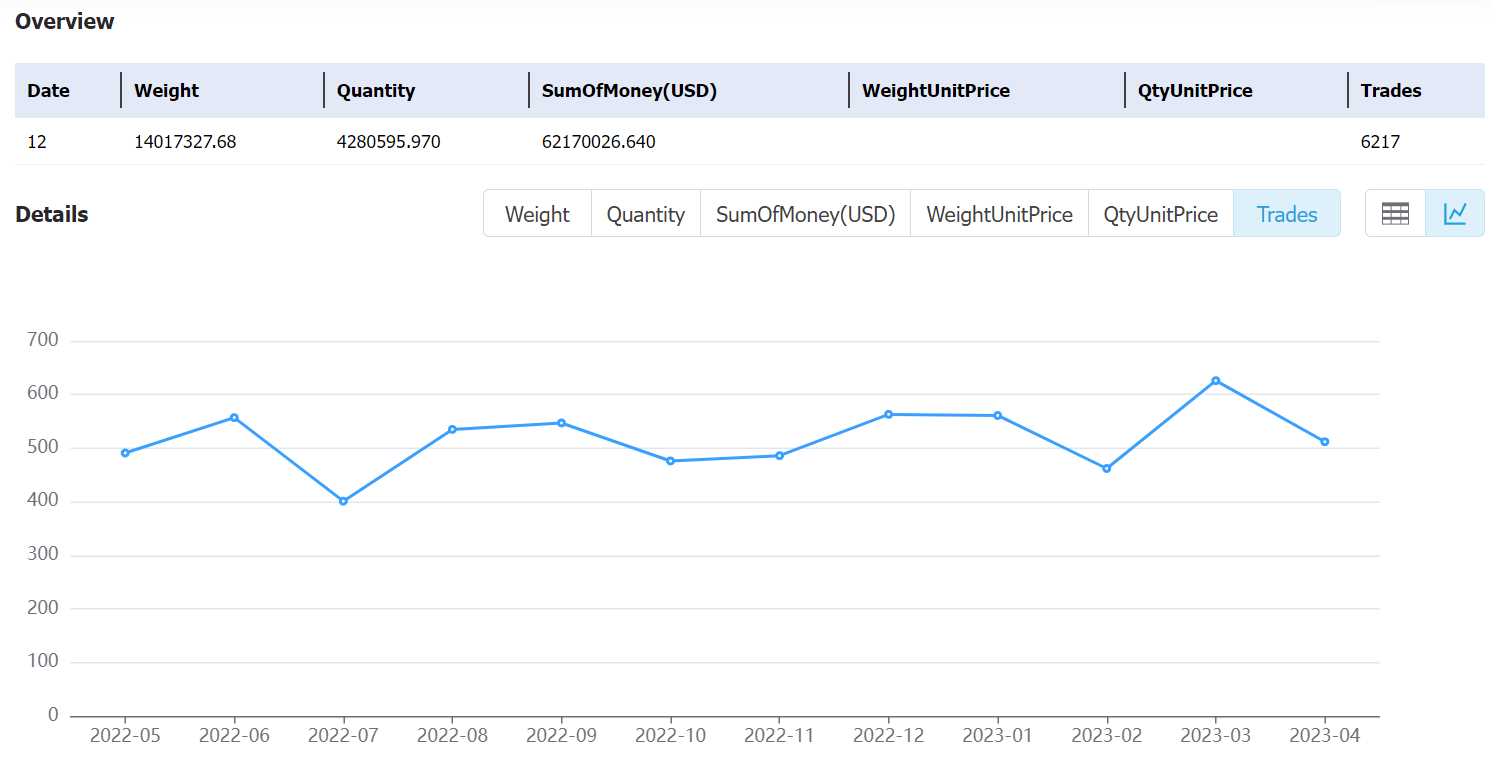Screen dimensions: 1493x766
Task: Select the WeightUnitPrice tab
Action: [x=999, y=214]
